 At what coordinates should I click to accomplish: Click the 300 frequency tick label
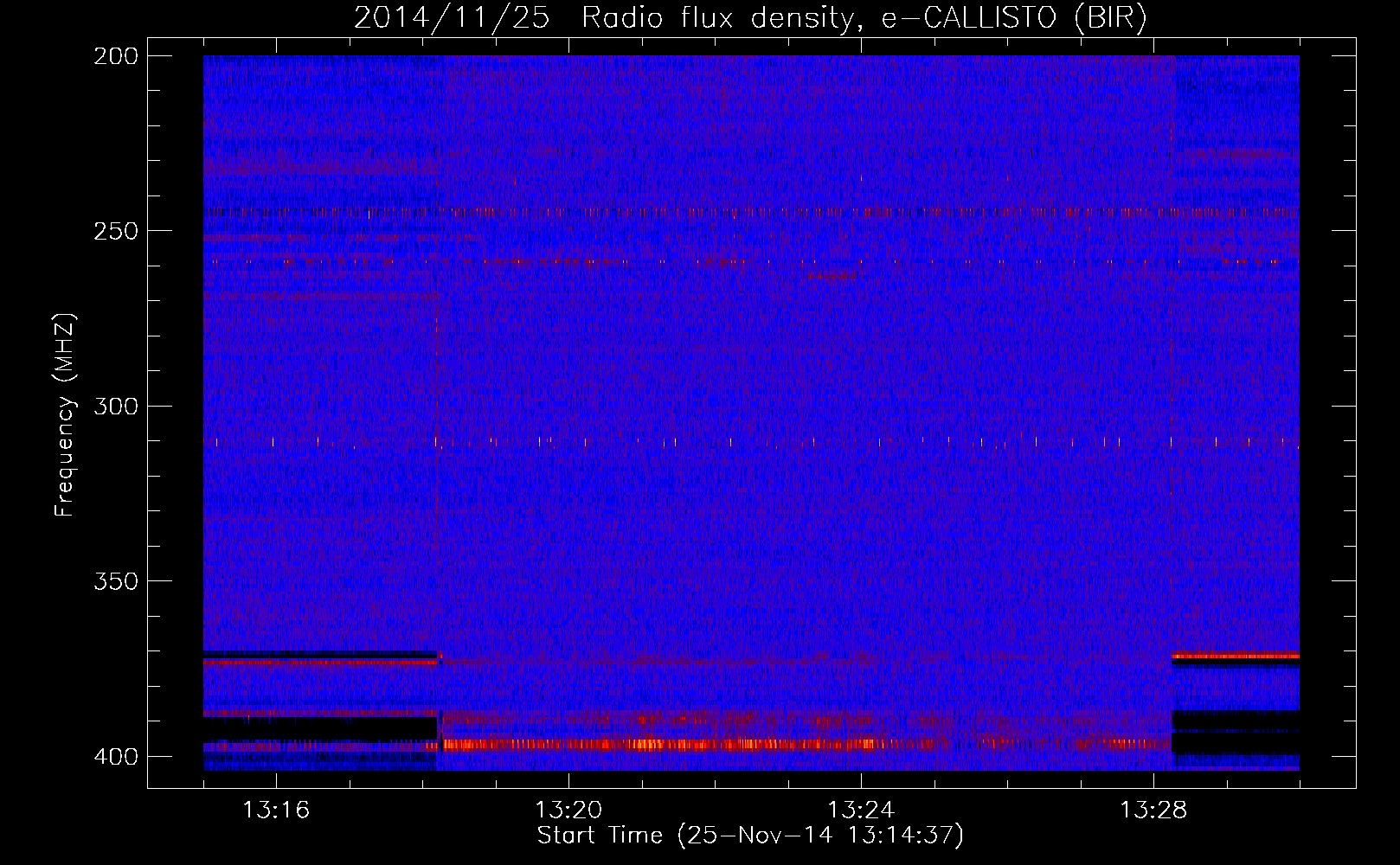(x=116, y=407)
